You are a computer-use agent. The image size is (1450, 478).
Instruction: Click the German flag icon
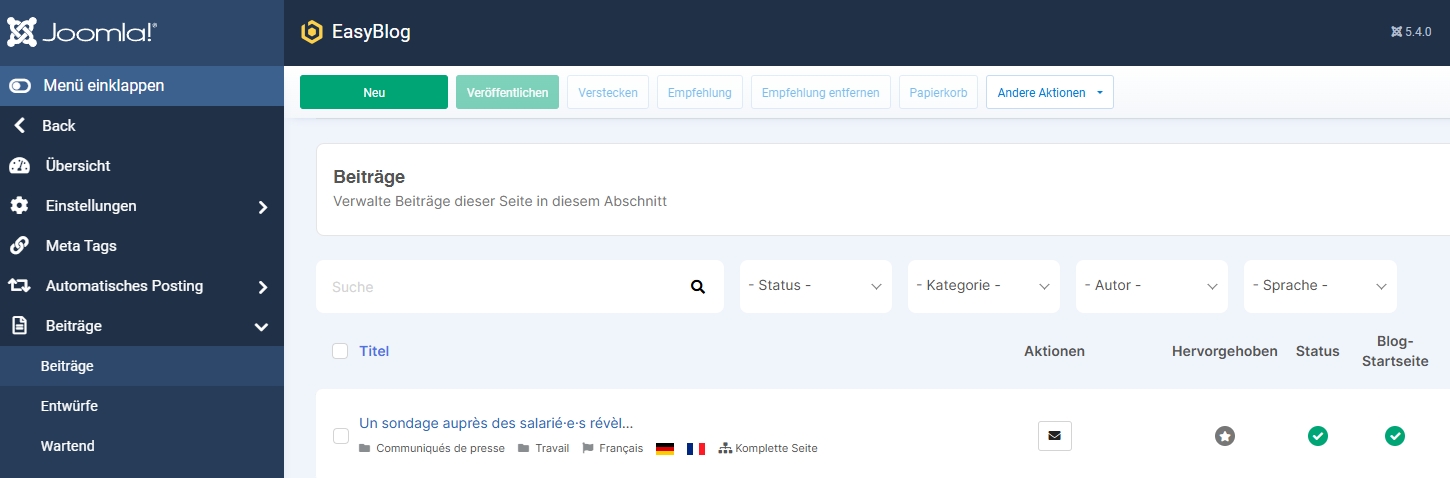point(665,449)
